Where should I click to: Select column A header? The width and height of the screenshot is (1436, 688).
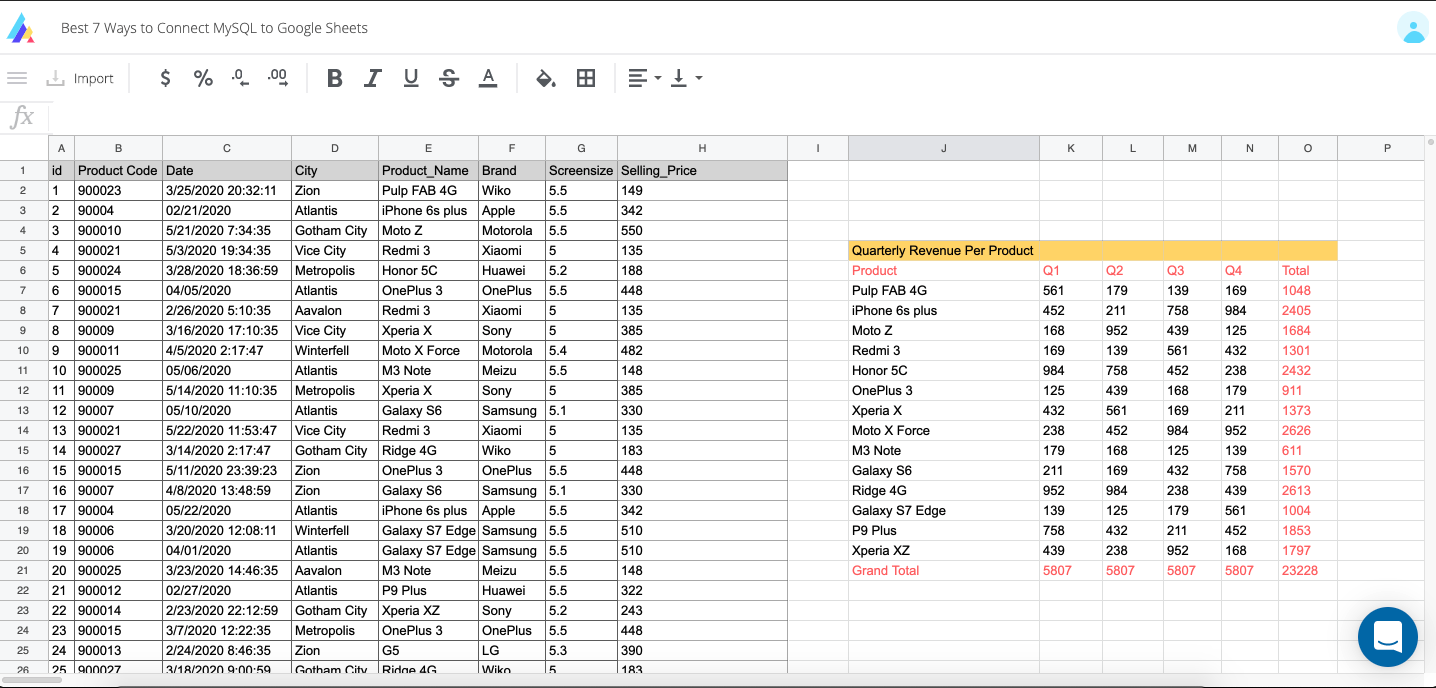tap(61, 148)
